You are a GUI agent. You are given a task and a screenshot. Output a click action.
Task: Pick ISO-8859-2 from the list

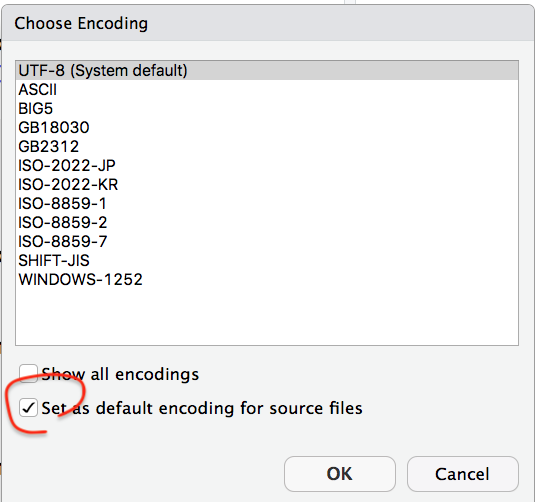tap(267, 223)
